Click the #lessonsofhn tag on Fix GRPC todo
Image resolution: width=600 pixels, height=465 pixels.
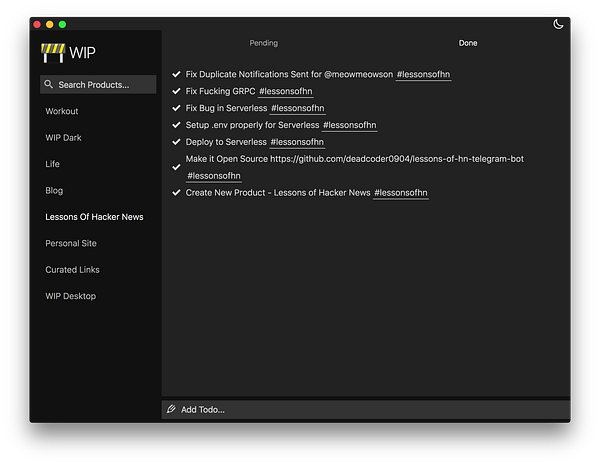coord(287,91)
